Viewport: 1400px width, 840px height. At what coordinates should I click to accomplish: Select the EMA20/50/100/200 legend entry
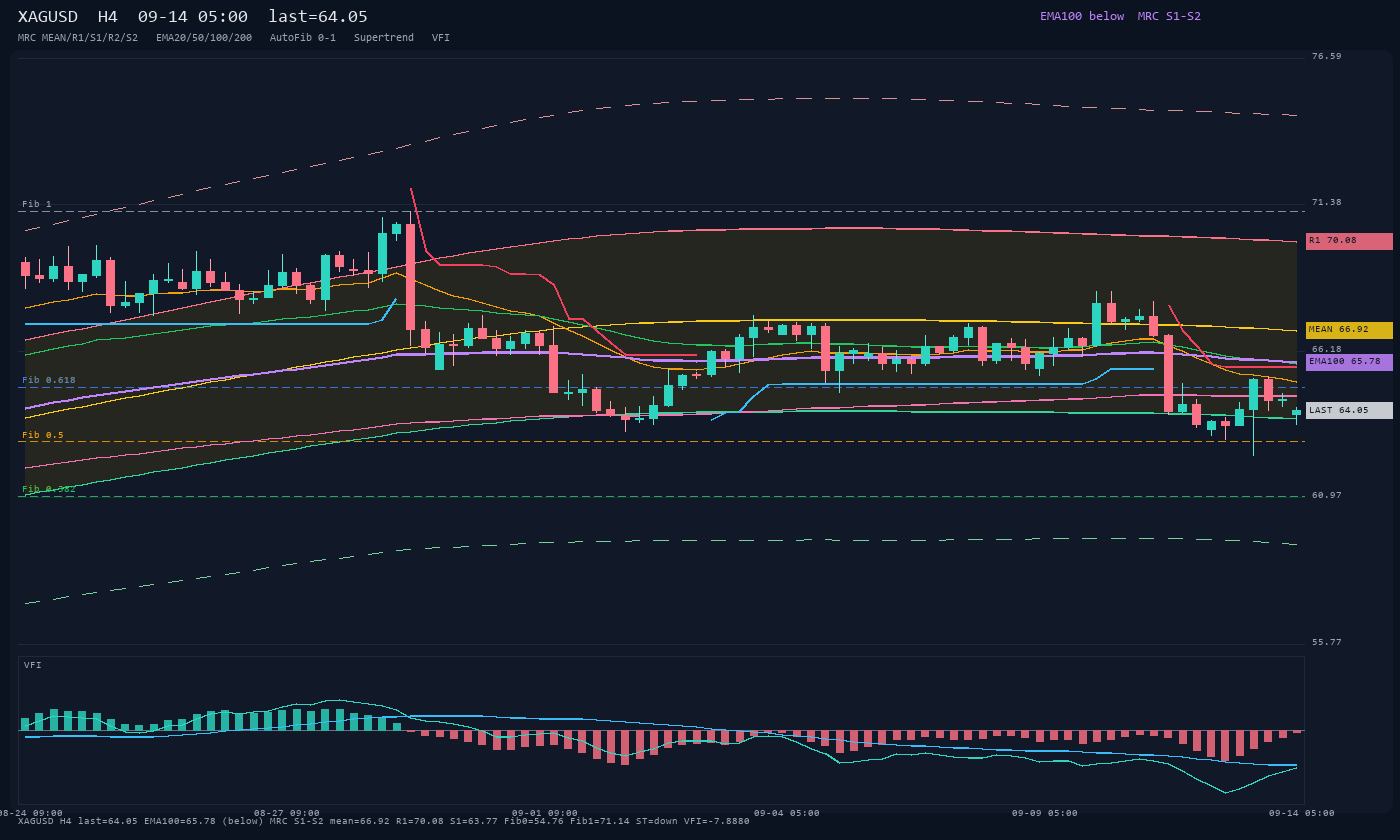point(204,38)
